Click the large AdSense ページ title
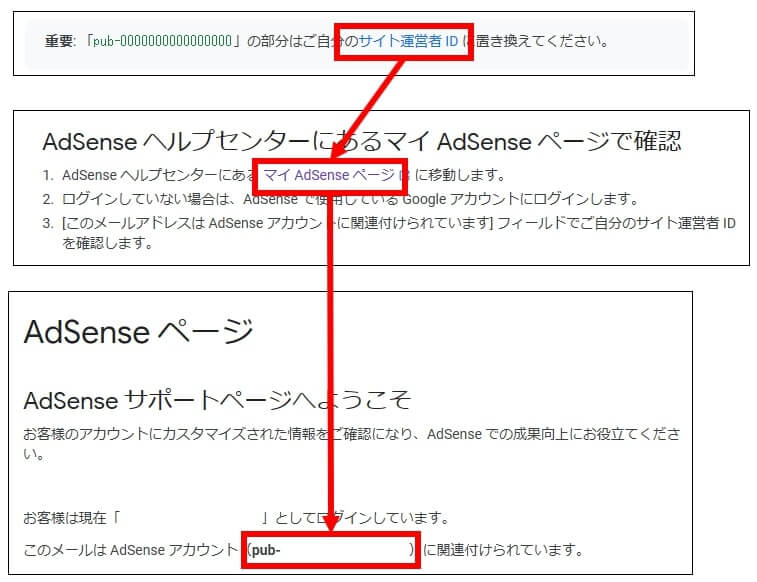 pos(138,332)
